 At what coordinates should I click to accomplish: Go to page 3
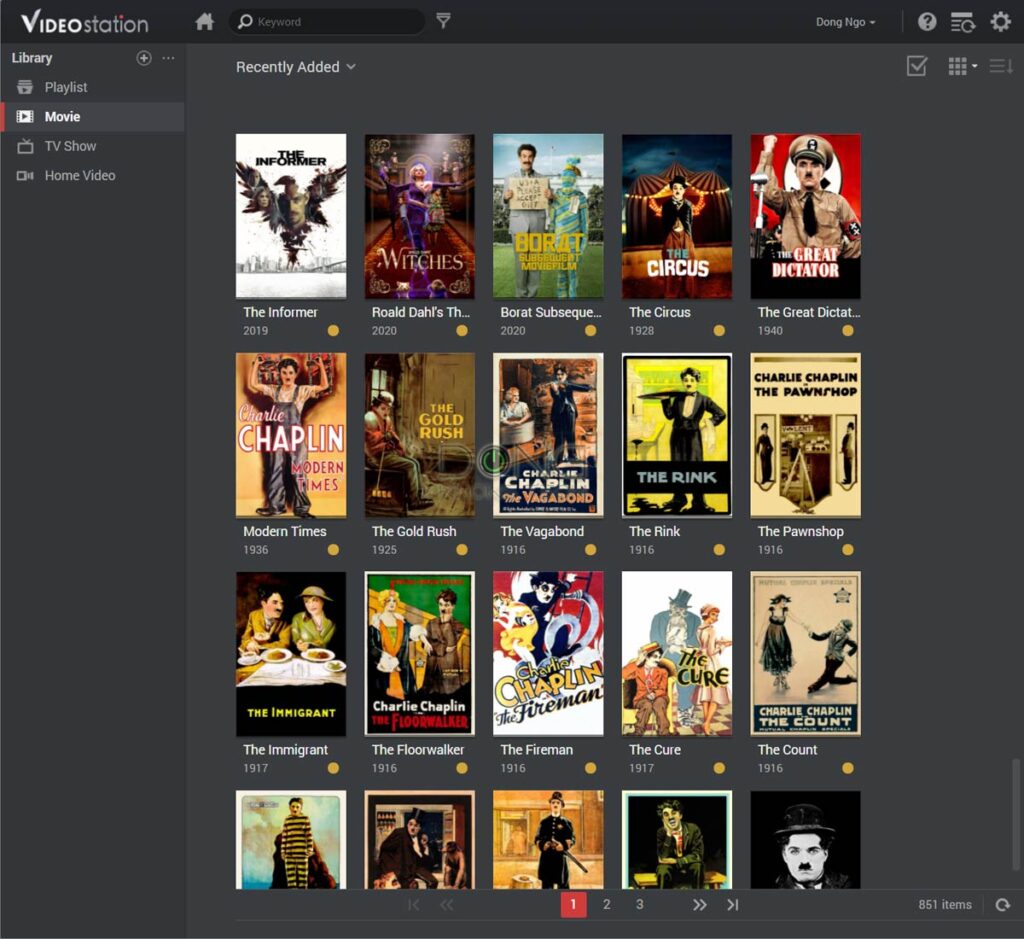point(639,904)
